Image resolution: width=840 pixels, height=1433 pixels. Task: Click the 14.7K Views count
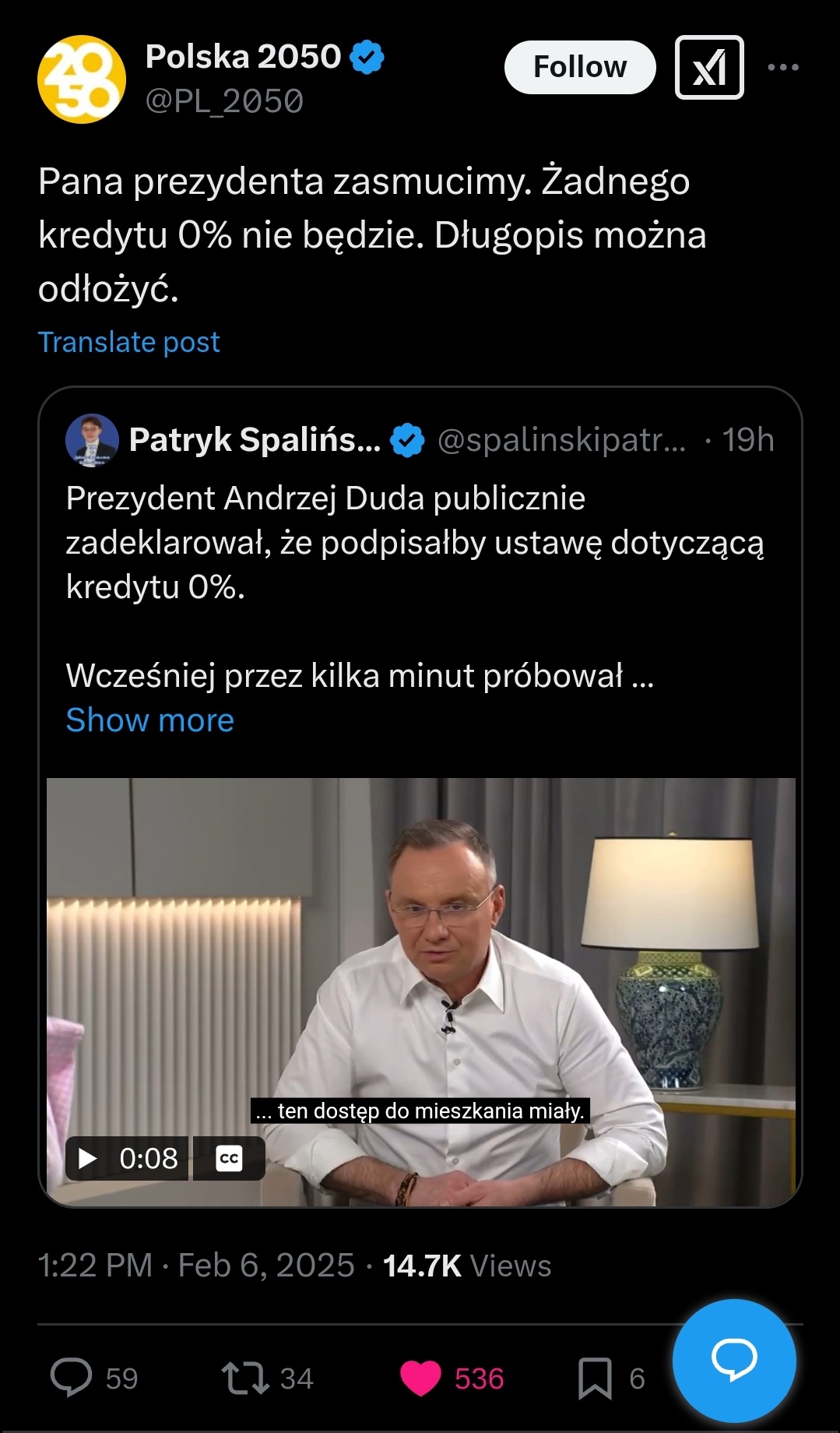[466, 1266]
